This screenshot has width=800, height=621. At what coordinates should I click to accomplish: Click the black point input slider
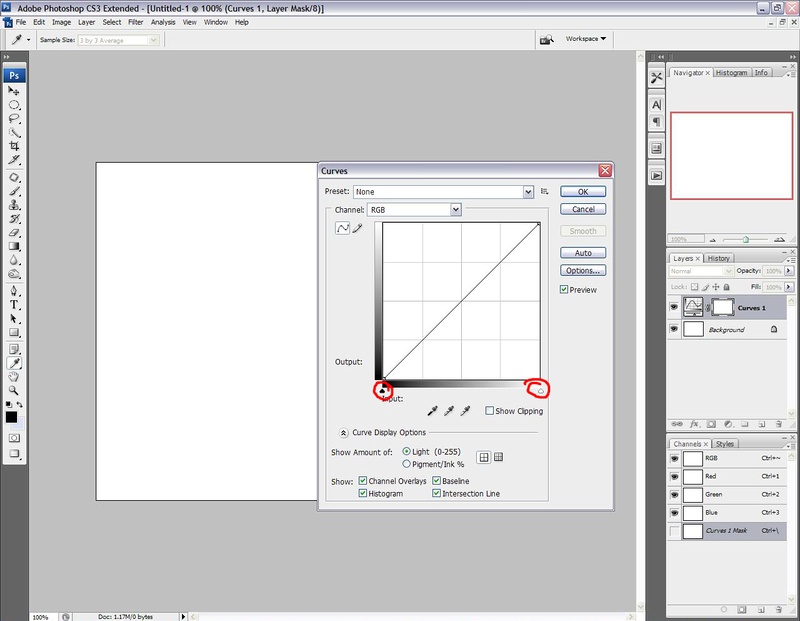[383, 391]
